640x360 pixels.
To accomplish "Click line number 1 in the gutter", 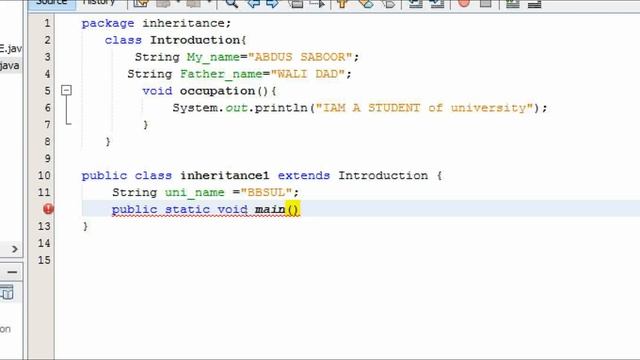I will (x=47, y=23).
